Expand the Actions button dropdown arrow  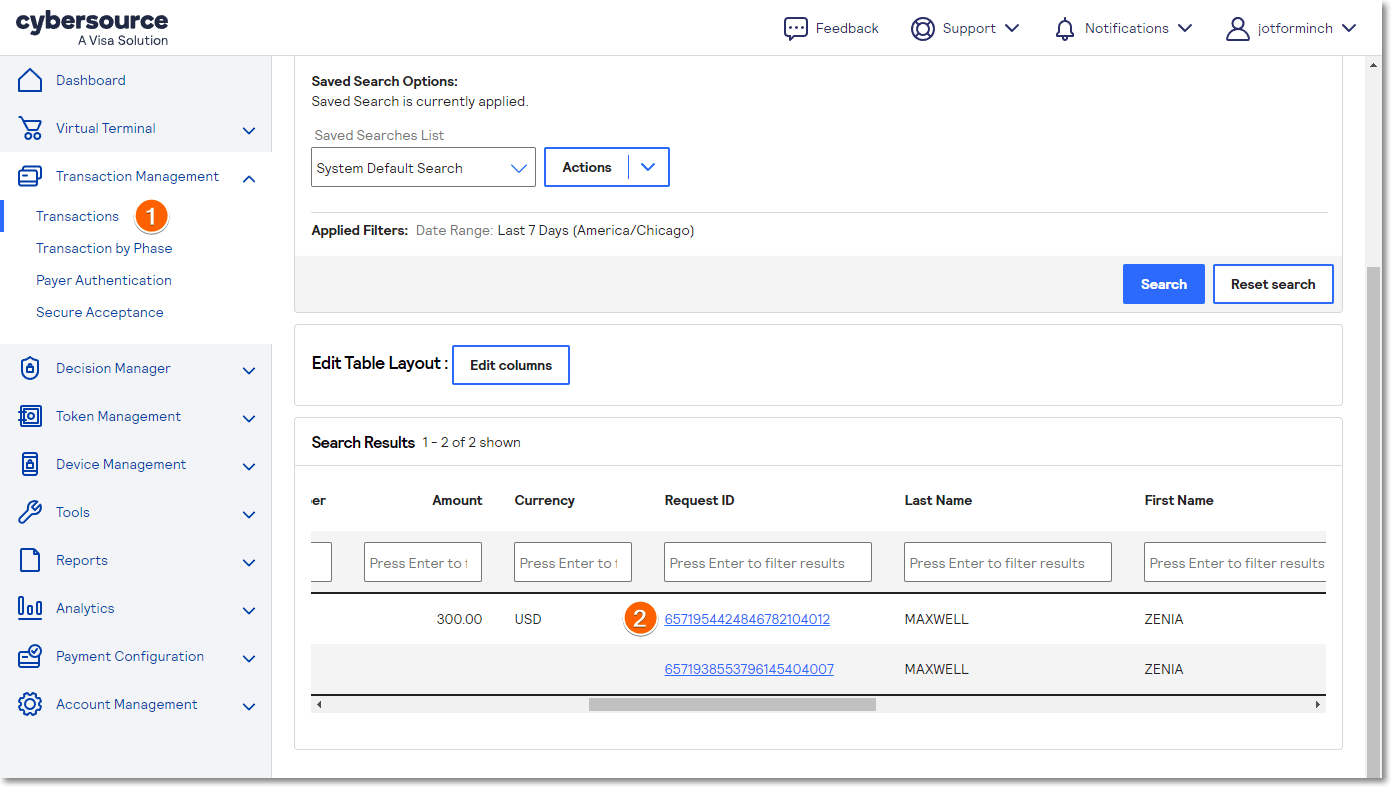click(x=648, y=168)
